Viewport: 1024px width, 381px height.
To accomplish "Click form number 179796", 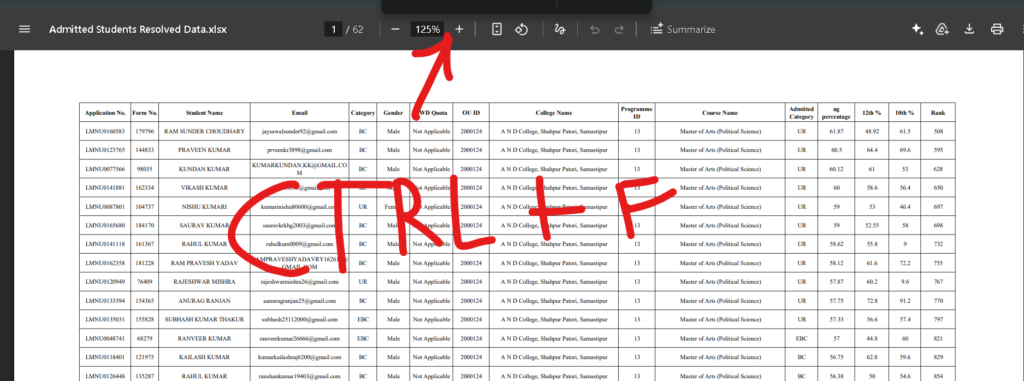I will pos(144,131).
